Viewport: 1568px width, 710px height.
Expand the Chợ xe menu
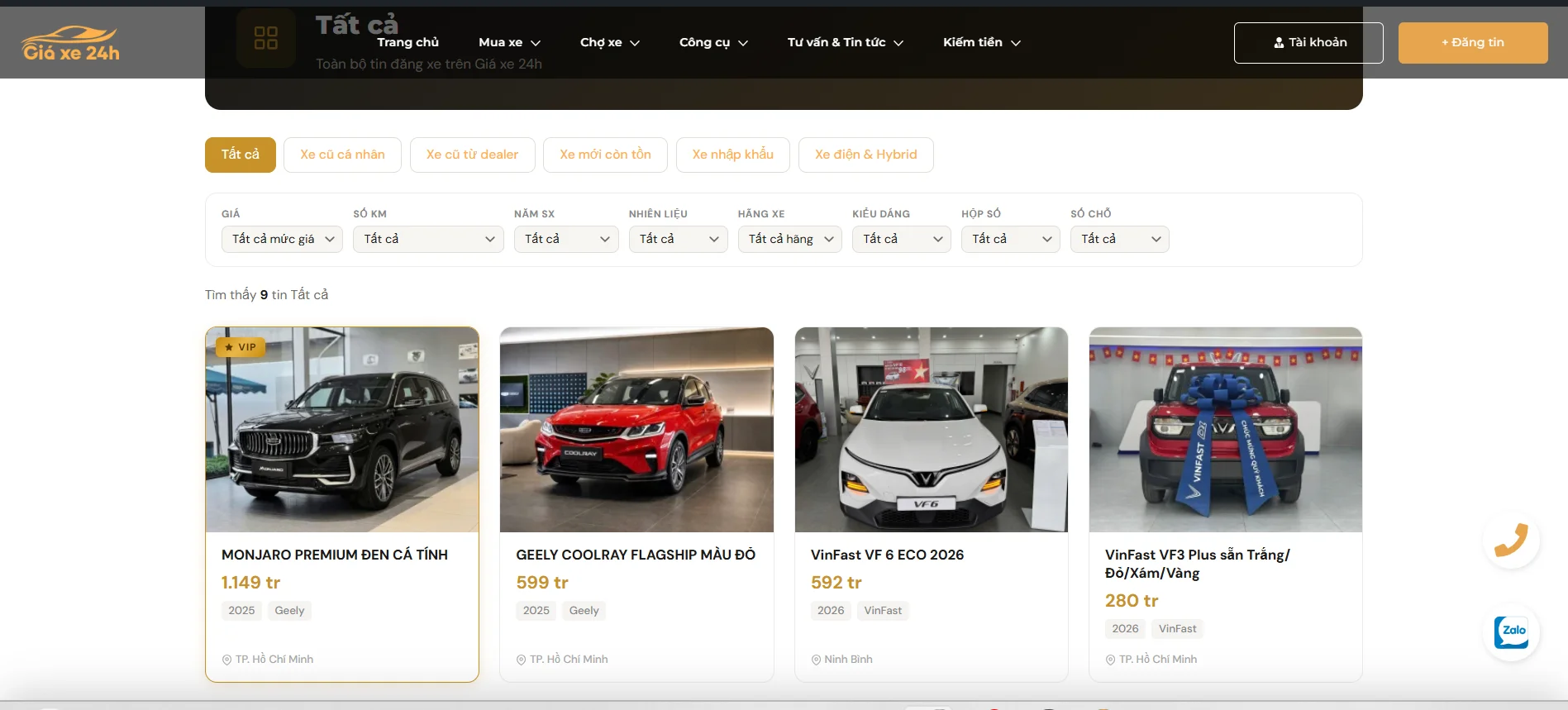tap(610, 42)
